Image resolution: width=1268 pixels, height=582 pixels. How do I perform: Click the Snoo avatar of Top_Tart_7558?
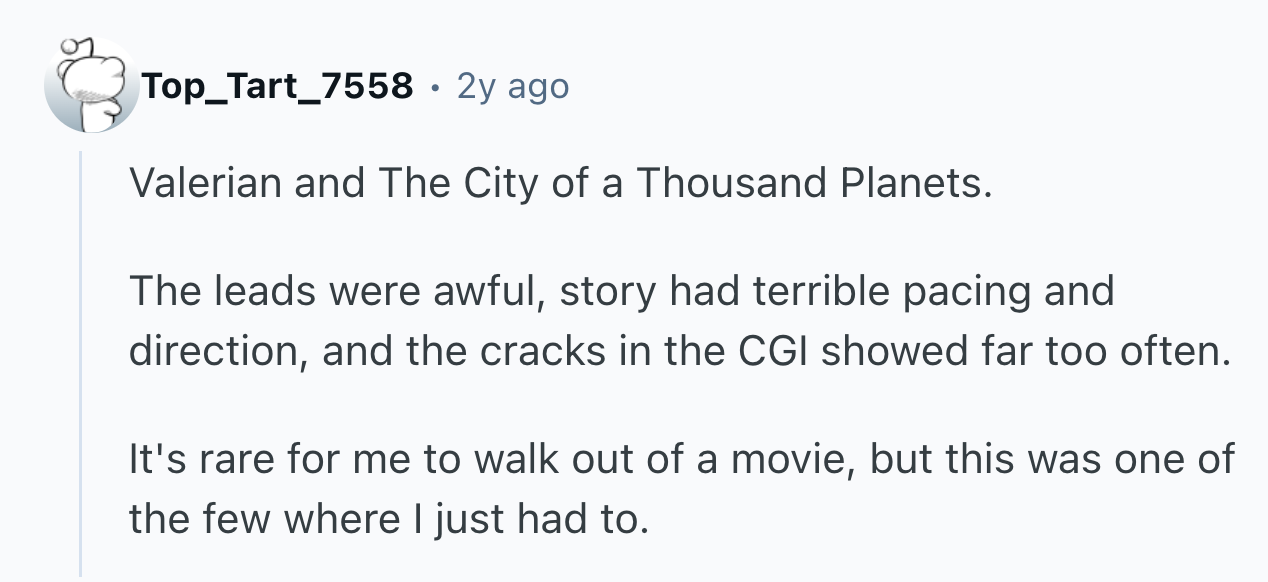90,86
